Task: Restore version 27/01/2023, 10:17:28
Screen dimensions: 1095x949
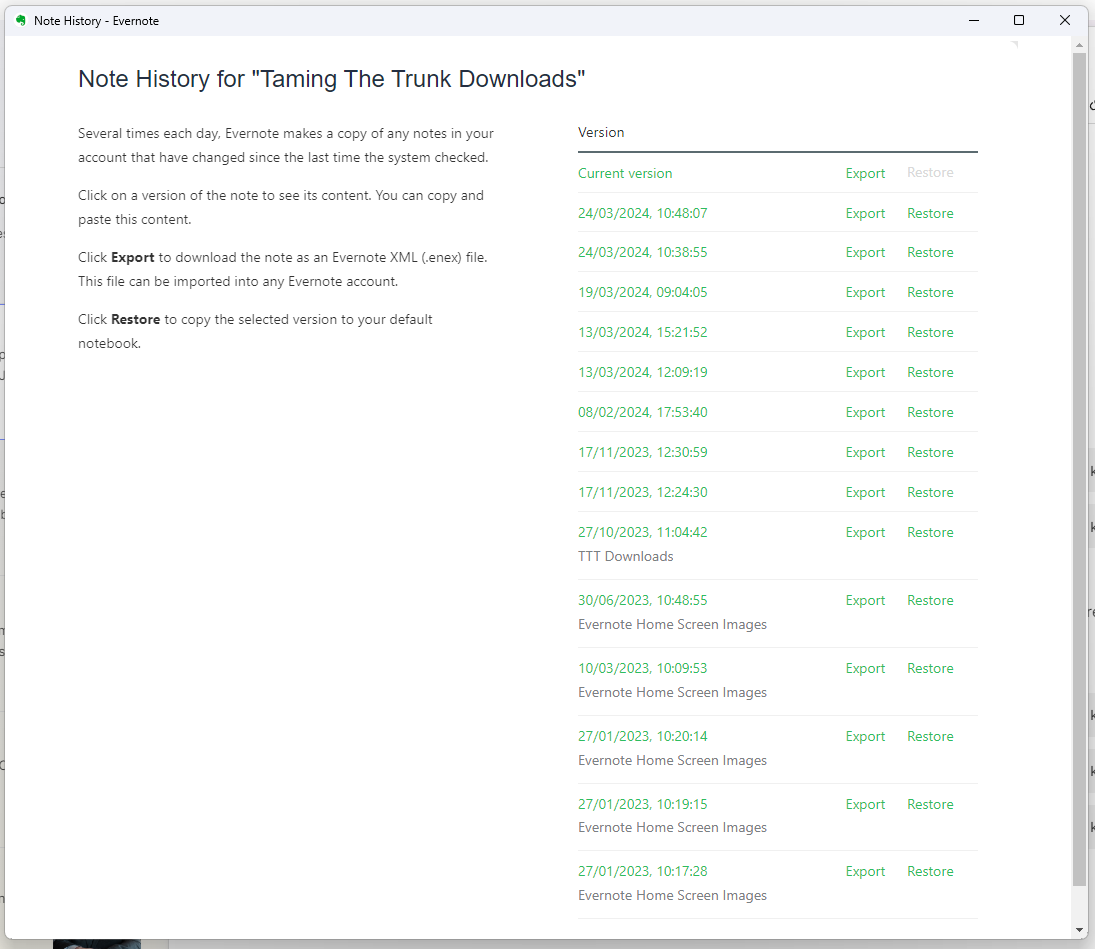Action: tap(929, 871)
